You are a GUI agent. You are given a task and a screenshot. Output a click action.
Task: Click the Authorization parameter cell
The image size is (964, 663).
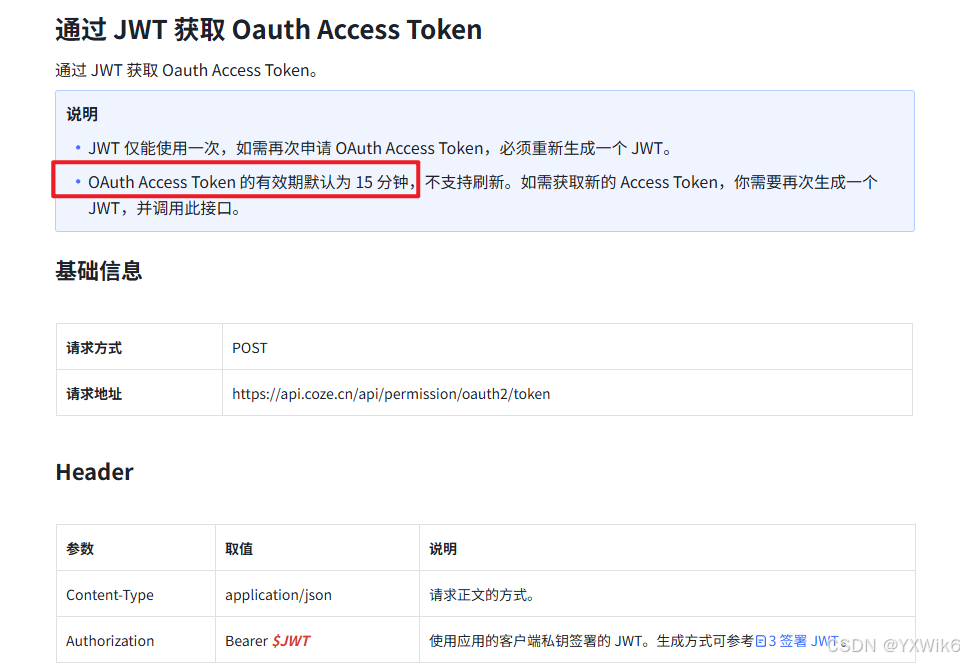[x=136, y=640]
